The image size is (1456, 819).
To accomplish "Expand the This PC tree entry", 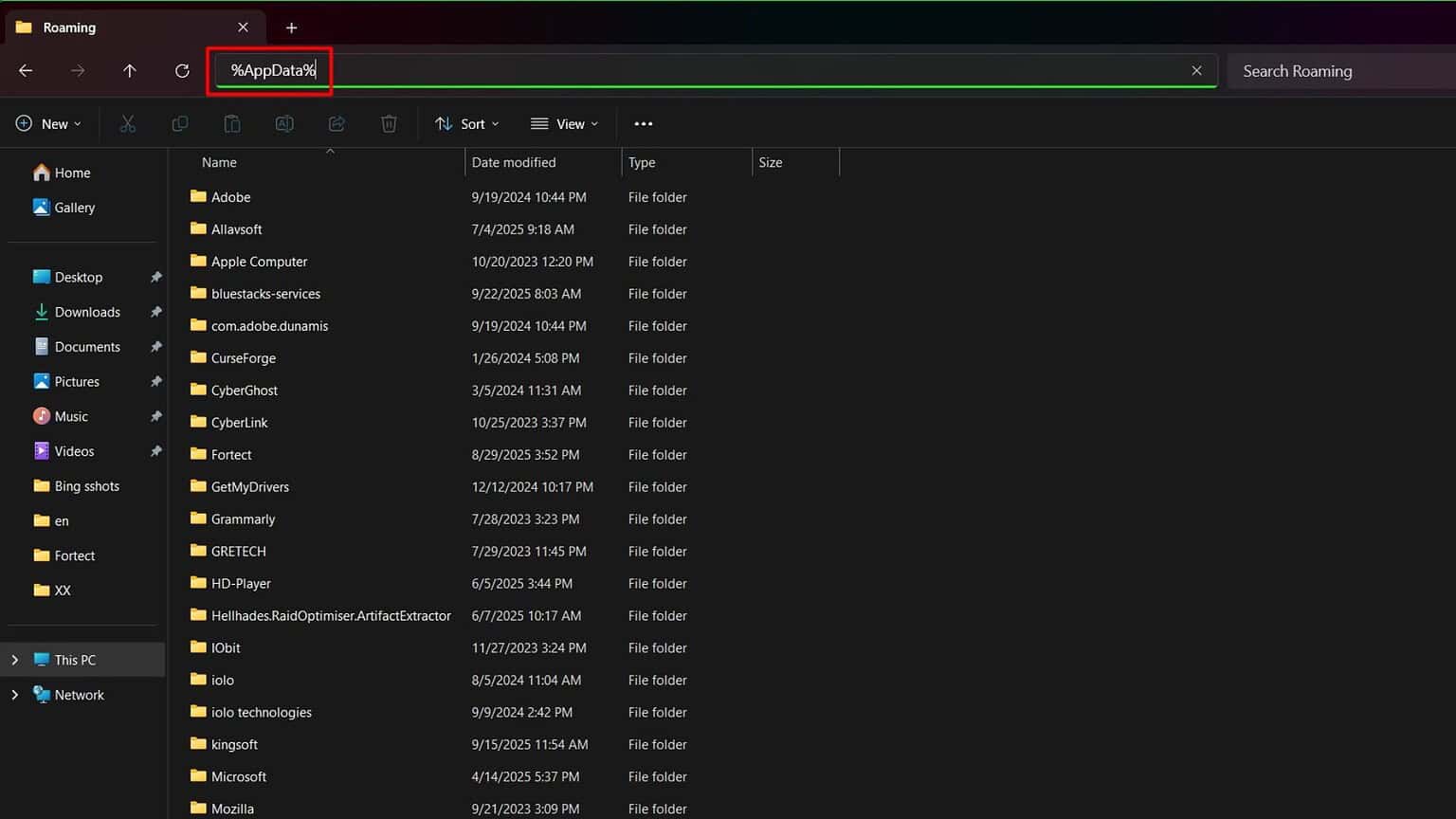I will [x=14, y=659].
